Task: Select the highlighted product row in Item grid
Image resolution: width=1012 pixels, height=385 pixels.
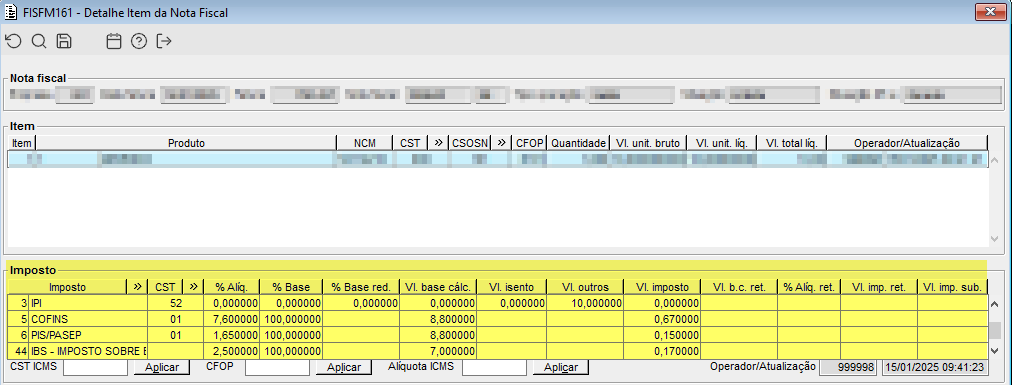Action: click(497, 159)
